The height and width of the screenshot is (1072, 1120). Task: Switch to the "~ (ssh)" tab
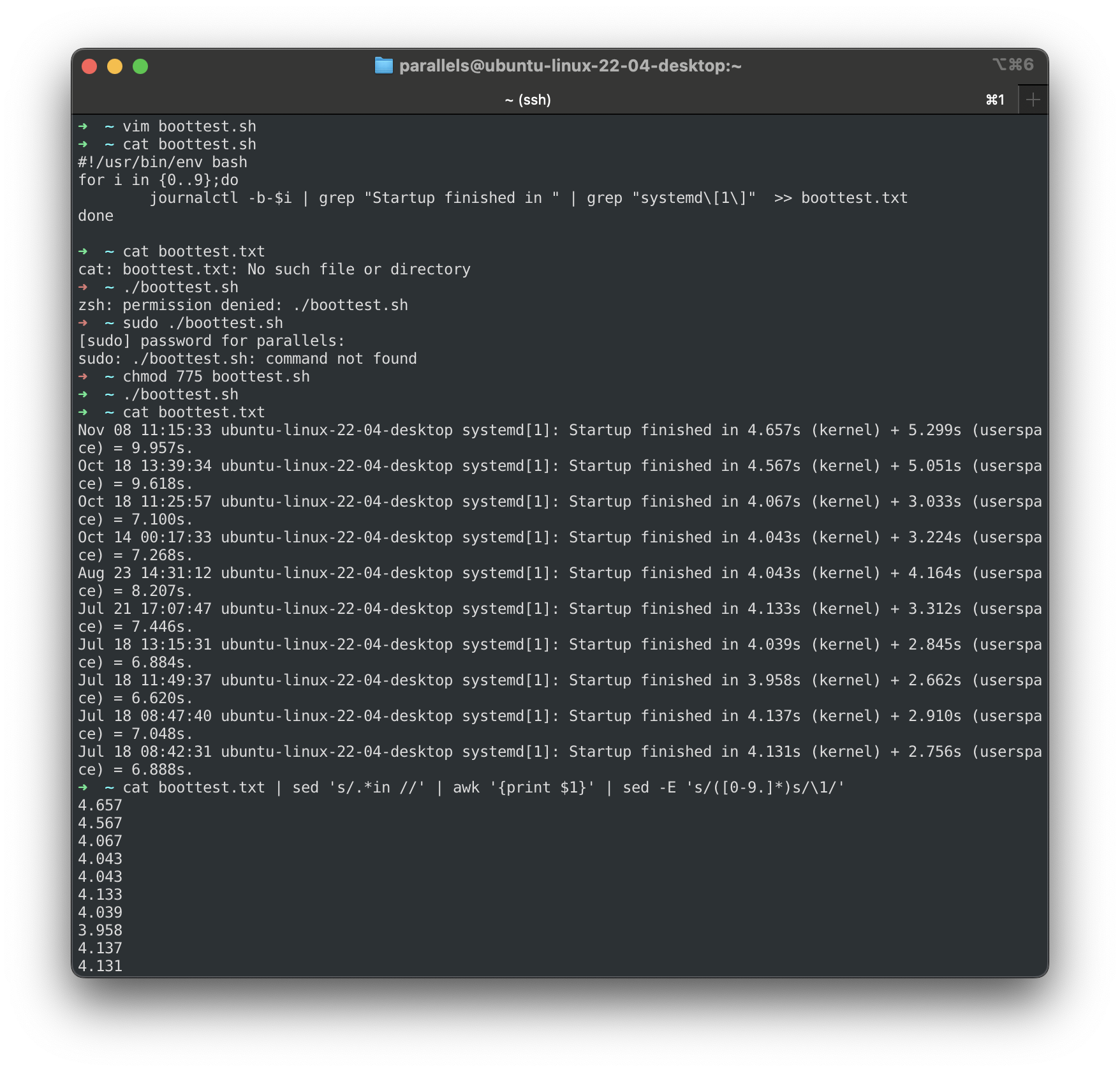point(527,100)
